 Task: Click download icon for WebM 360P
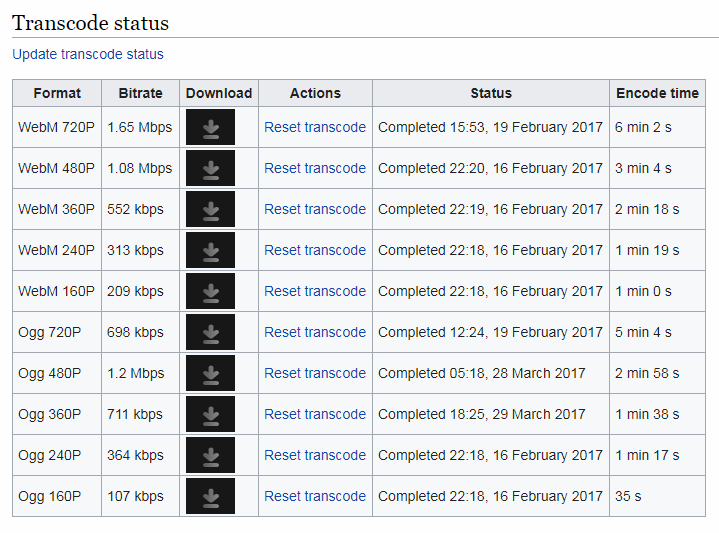coord(210,209)
